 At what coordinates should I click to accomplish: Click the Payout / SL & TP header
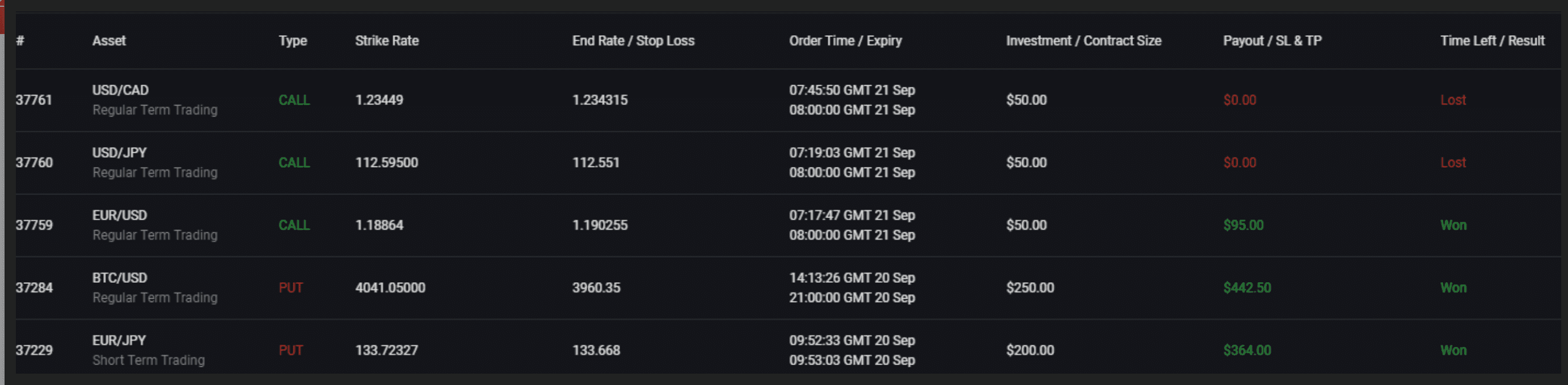point(1272,41)
